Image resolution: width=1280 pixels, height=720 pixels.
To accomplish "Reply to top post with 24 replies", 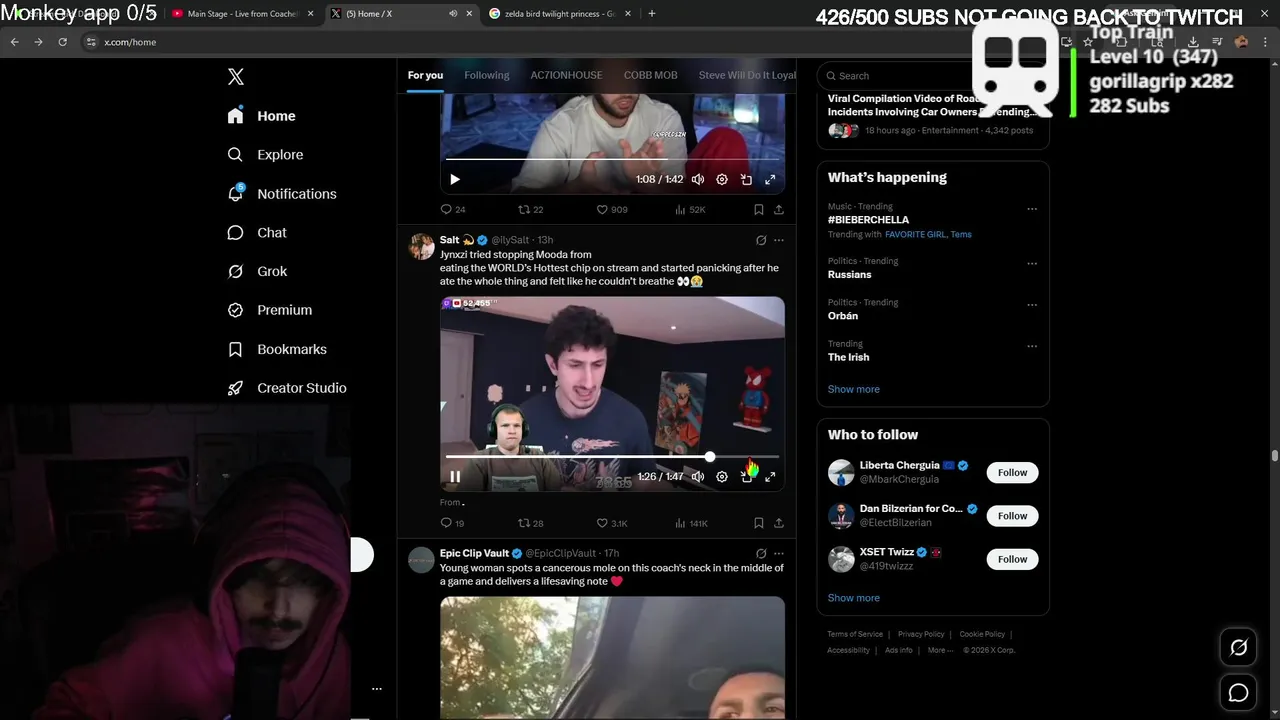I will point(453,210).
